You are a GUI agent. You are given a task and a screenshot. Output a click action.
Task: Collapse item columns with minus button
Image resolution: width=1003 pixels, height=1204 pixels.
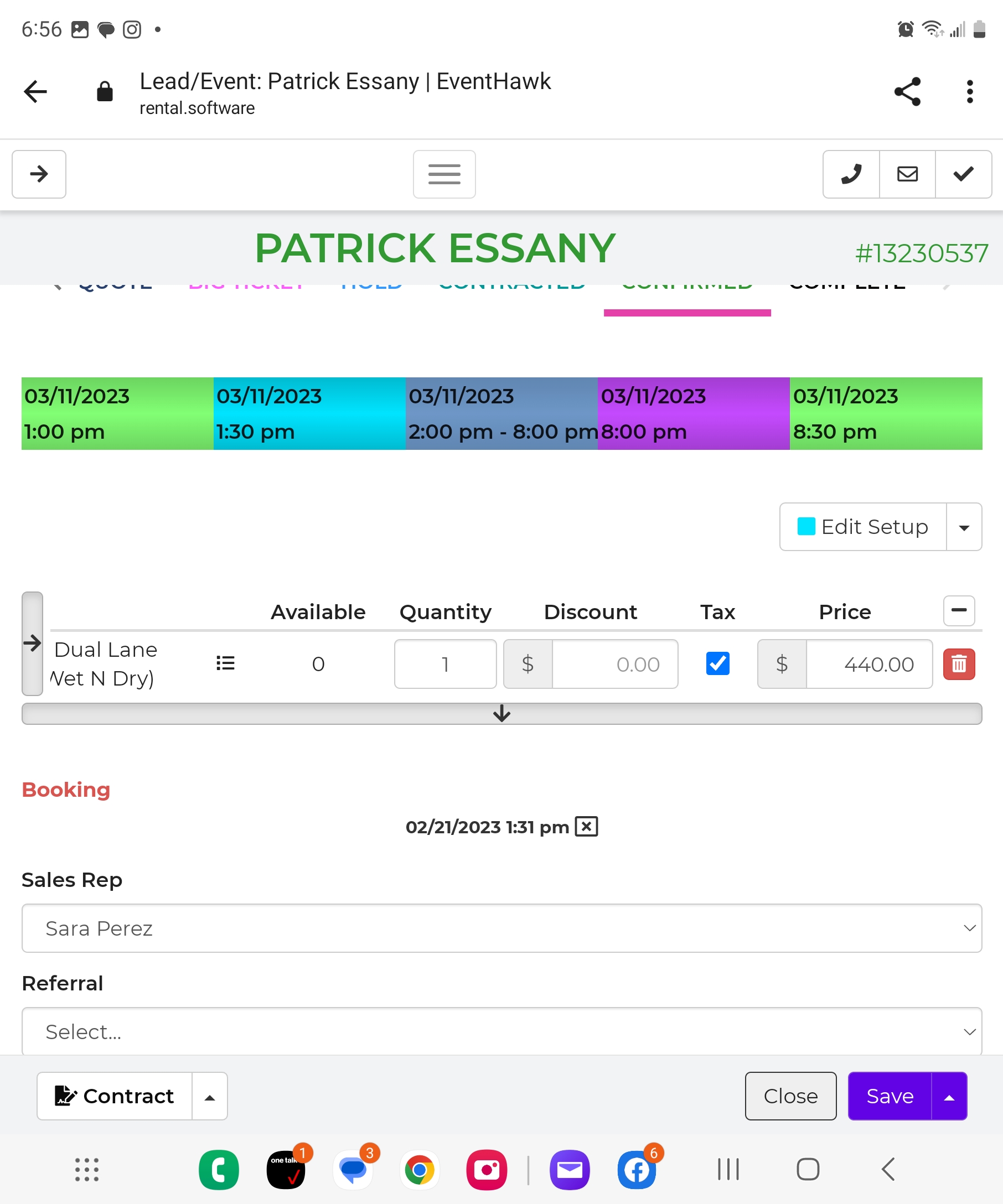[959, 610]
